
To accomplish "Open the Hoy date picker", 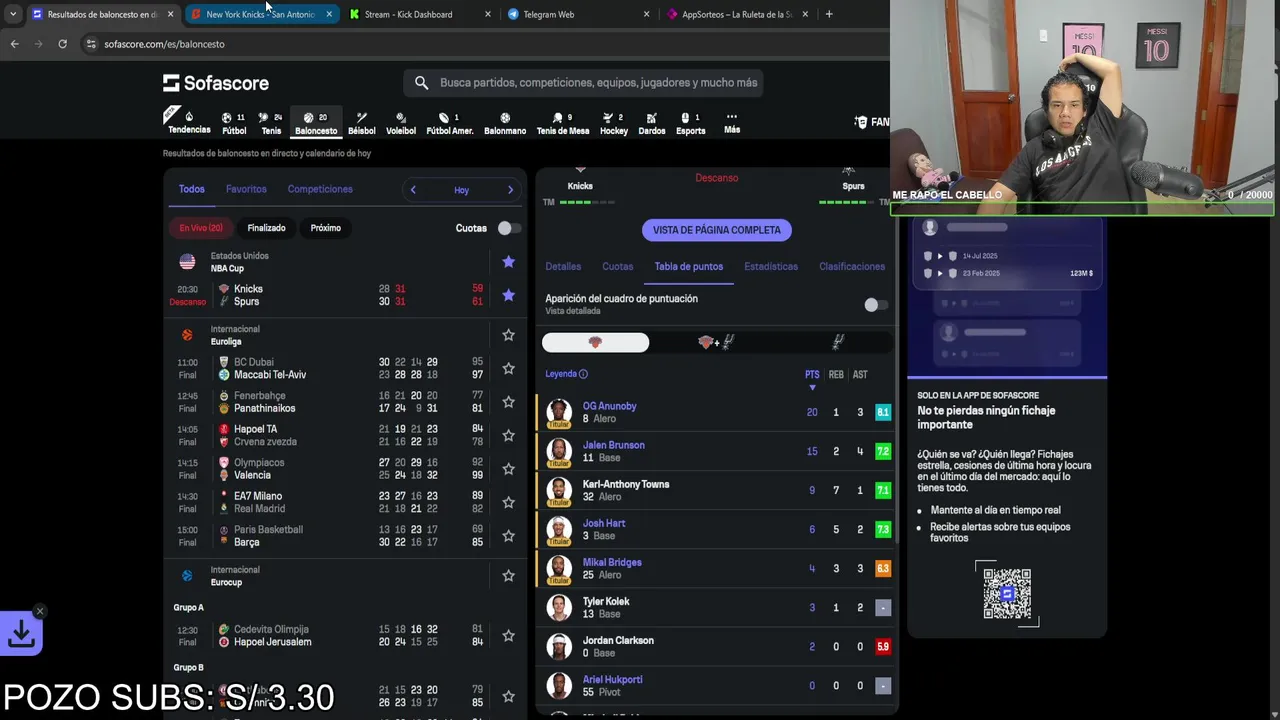I will pos(461,190).
